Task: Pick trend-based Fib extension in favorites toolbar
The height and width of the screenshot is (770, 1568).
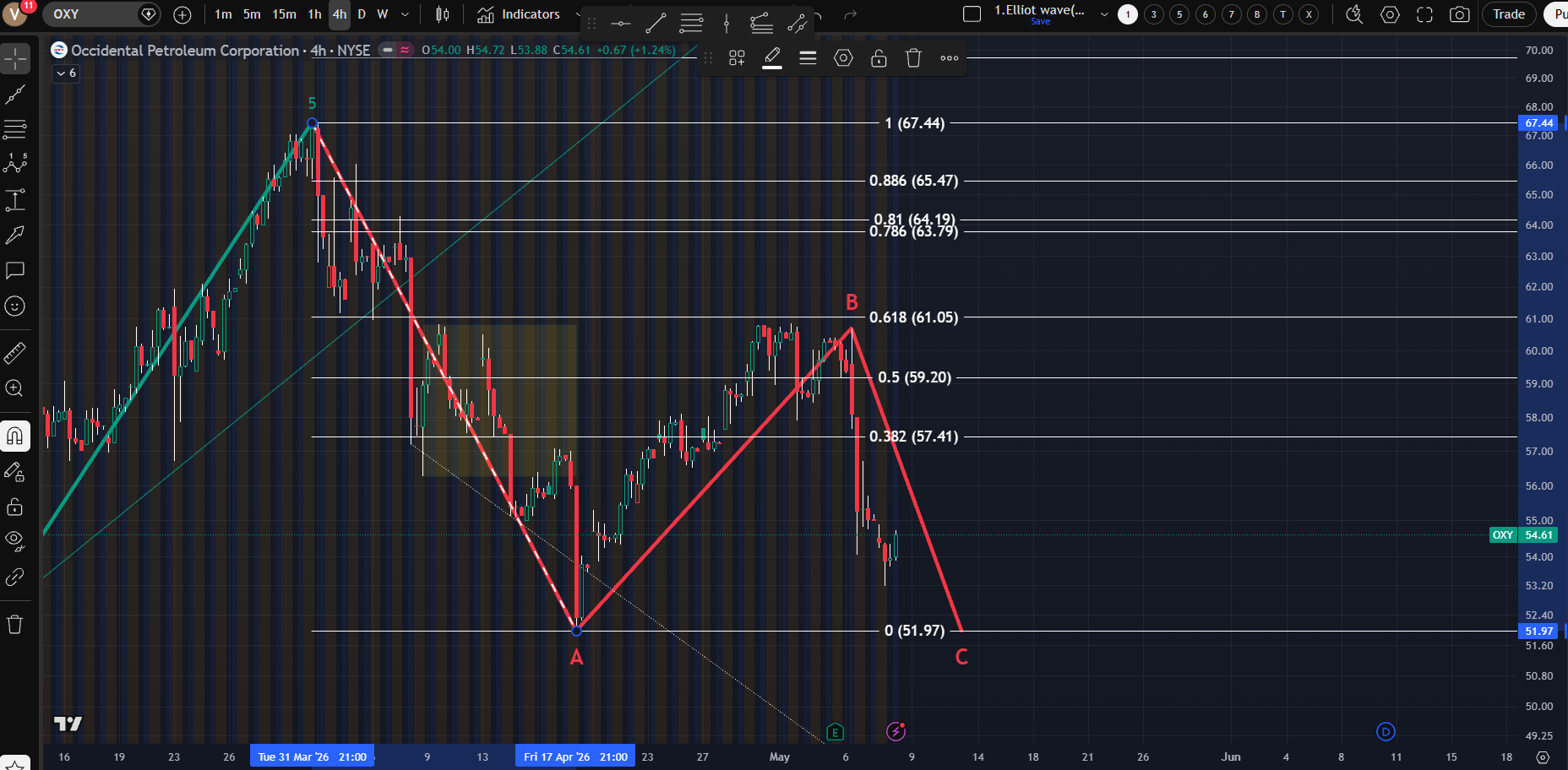Action: [761, 24]
